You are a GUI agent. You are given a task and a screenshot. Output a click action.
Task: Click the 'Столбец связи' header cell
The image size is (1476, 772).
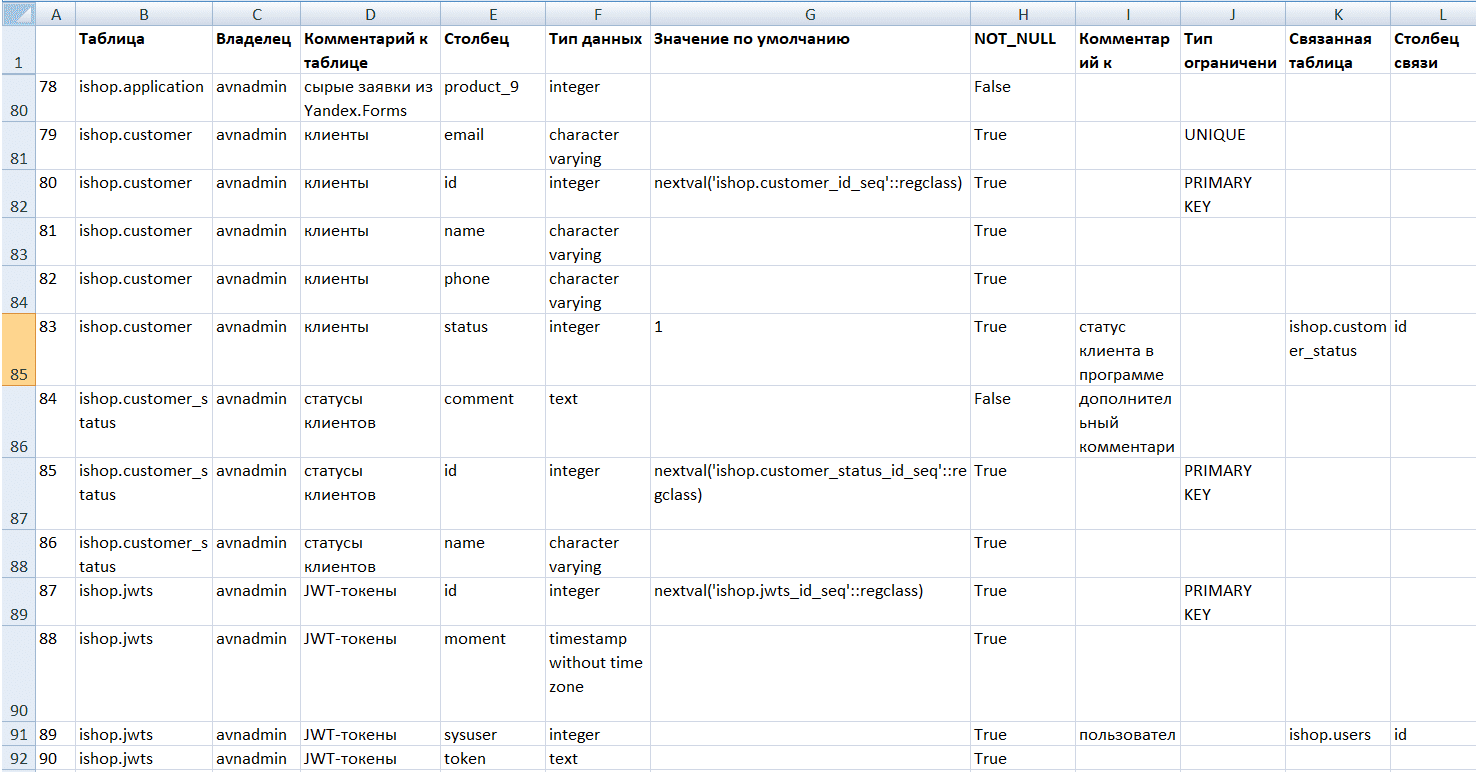tap(1433, 50)
